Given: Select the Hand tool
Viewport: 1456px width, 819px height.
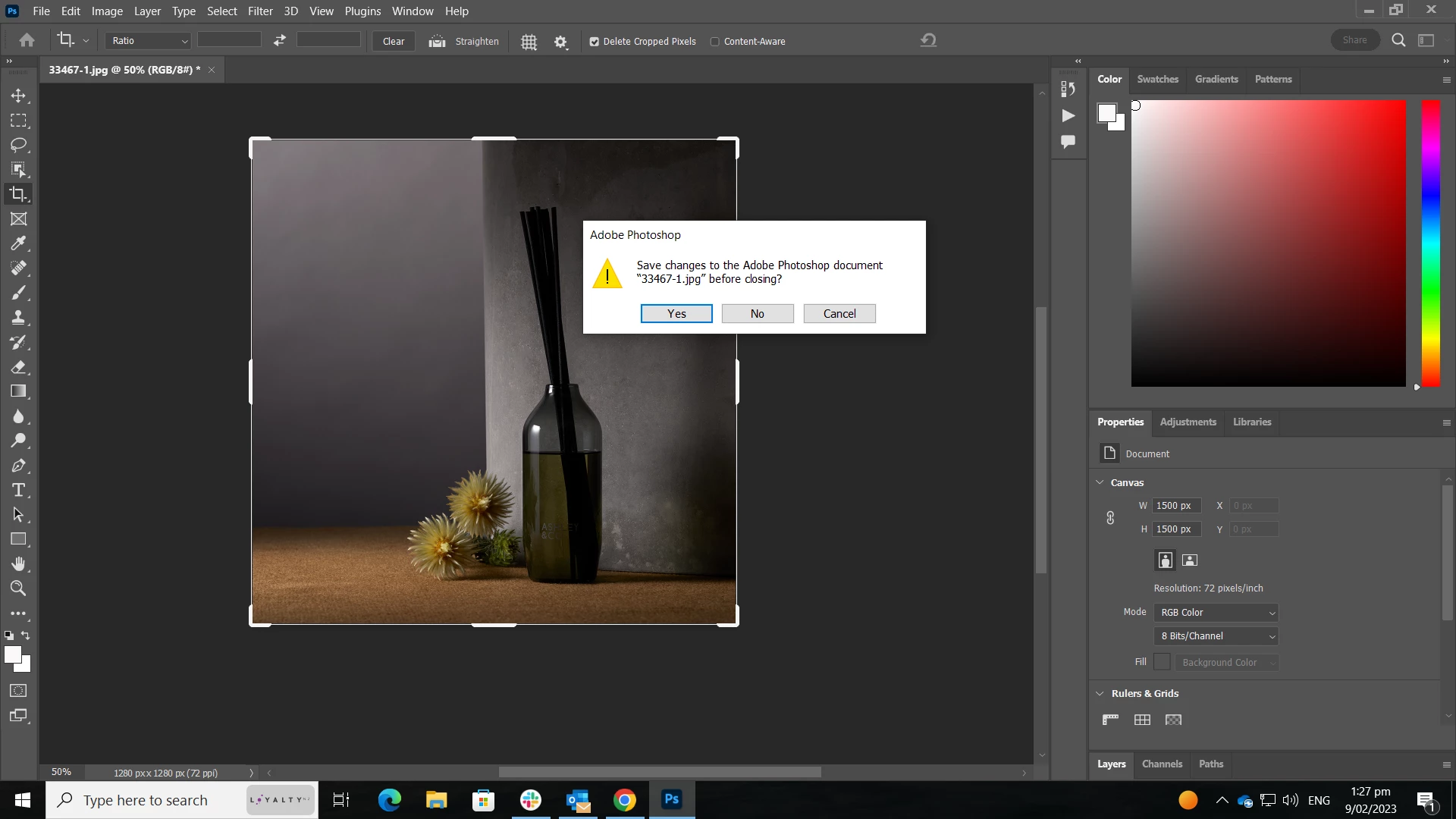Looking at the screenshot, I should click(18, 563).
